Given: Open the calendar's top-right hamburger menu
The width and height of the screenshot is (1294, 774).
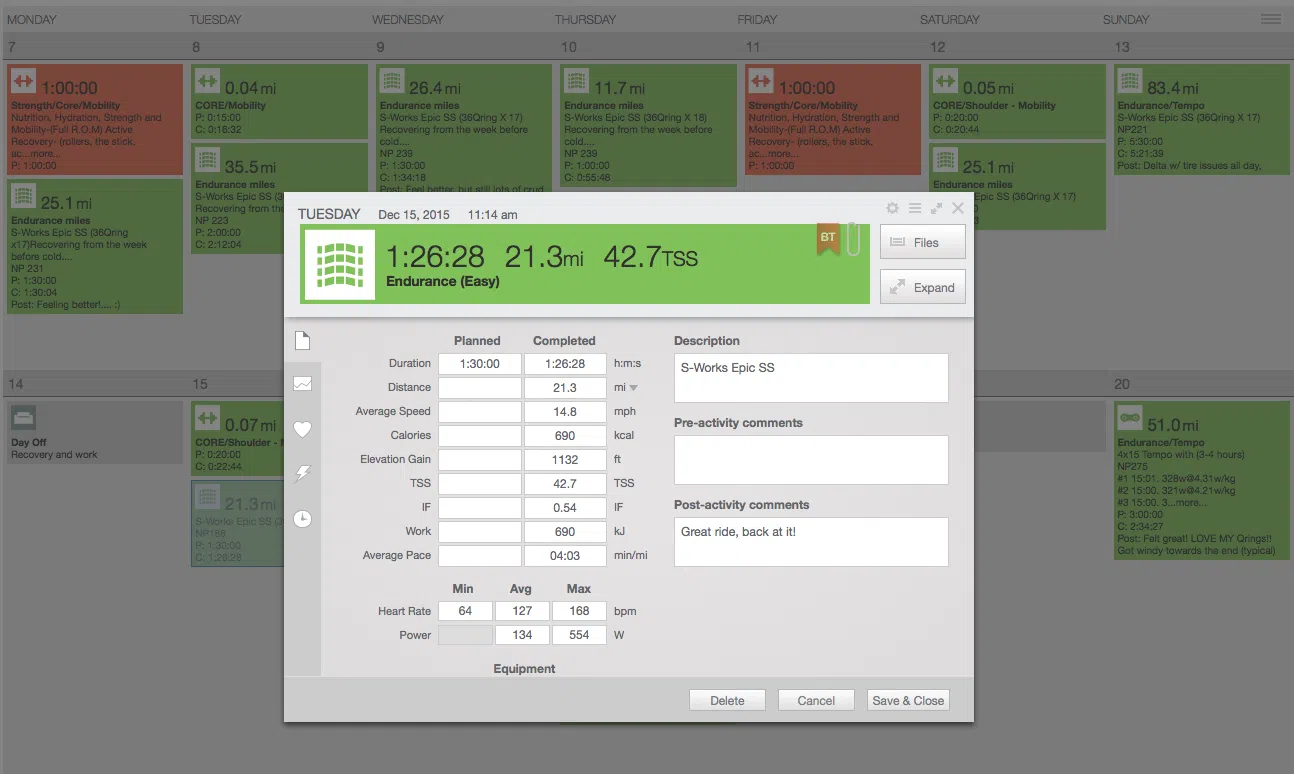Looking at the screenshot, I should click(1270, 19).
